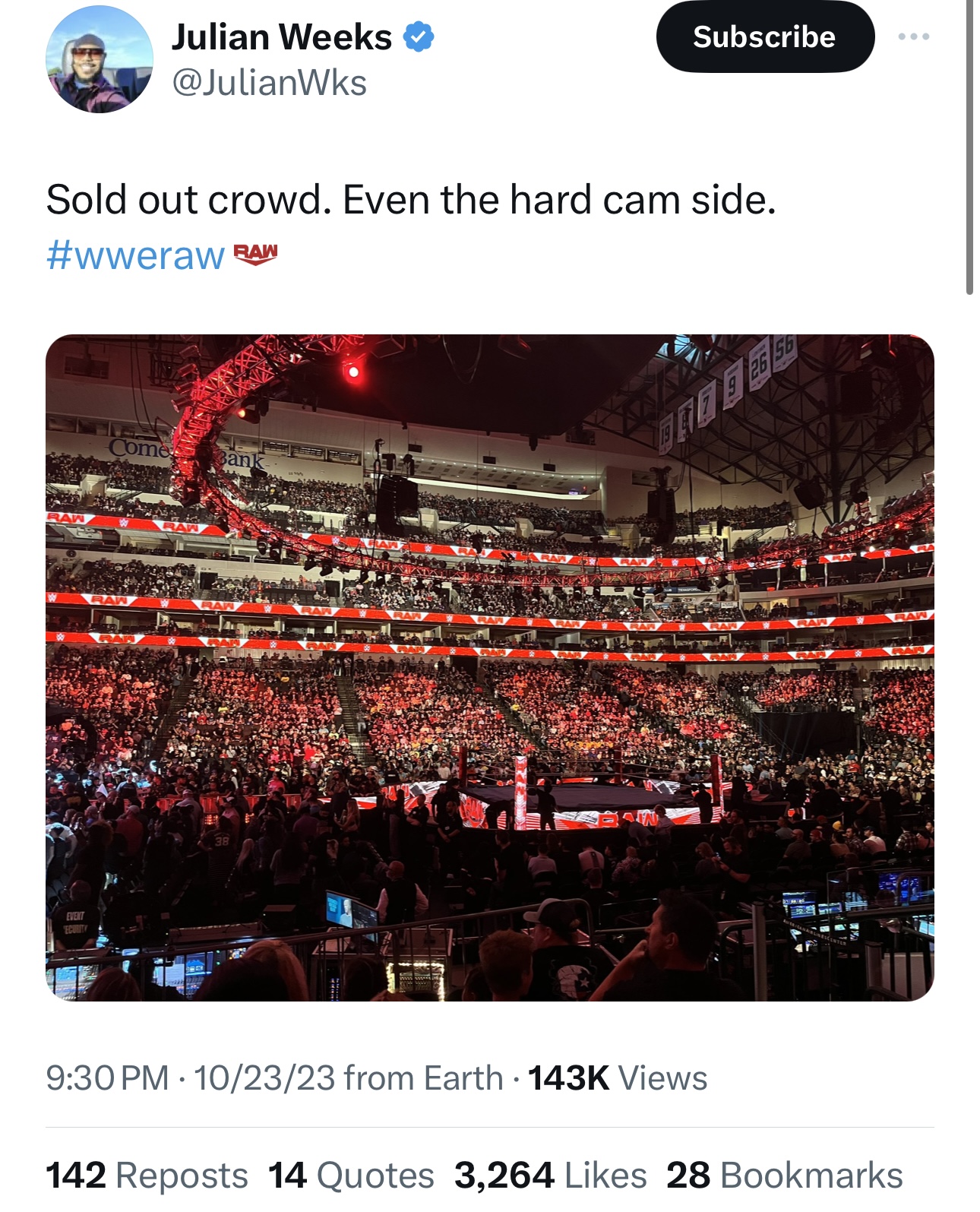Screen dimensions: 980x1212
Task: Show the 142 Reposts list
Action: (x=147, y=1175)
